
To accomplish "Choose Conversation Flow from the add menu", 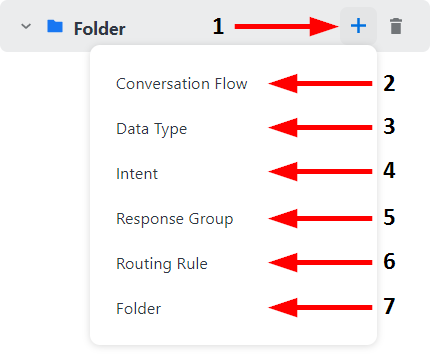I will click(x=182, y=84).
